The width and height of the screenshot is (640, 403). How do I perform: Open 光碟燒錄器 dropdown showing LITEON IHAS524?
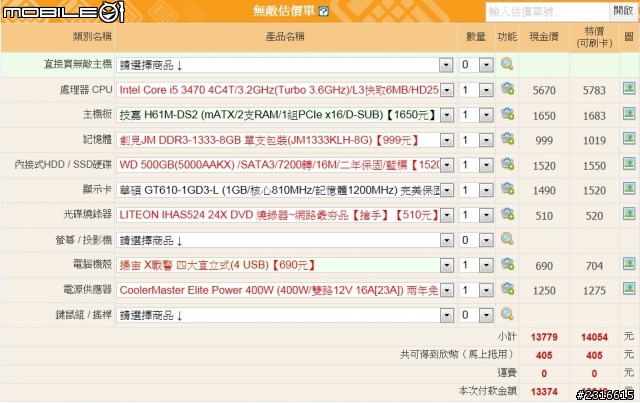pos(285,215)
